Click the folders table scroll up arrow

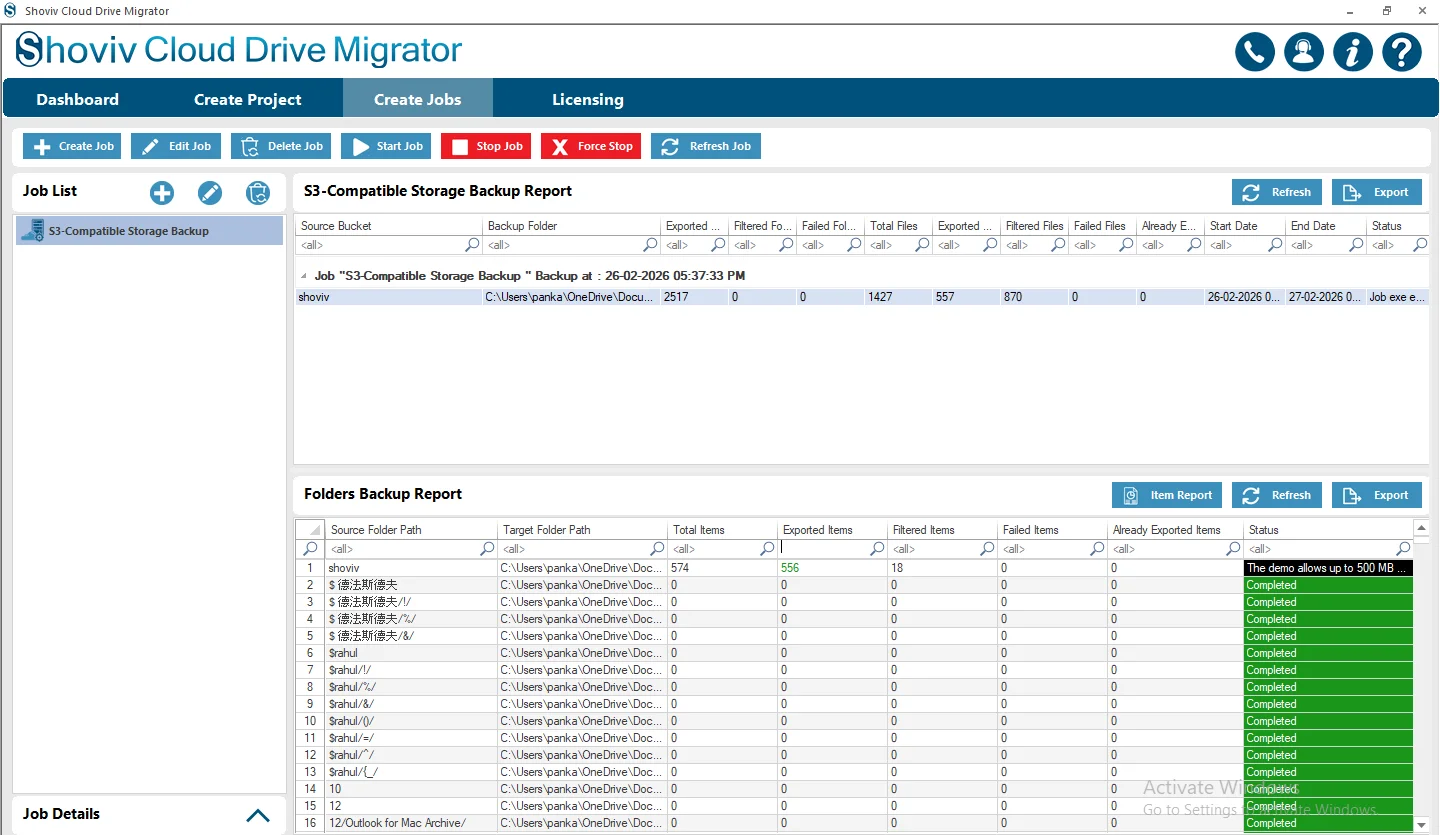click(x=1421, y=527)
